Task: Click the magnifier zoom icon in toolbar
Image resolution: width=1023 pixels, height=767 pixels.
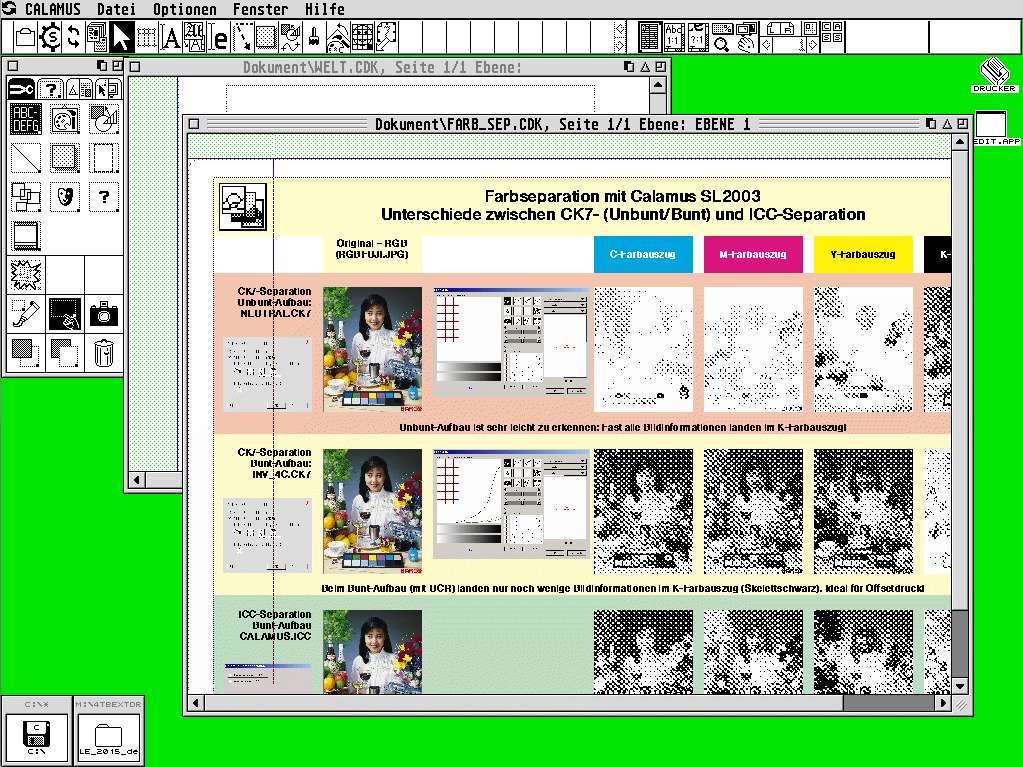Action: click(722, 43)
